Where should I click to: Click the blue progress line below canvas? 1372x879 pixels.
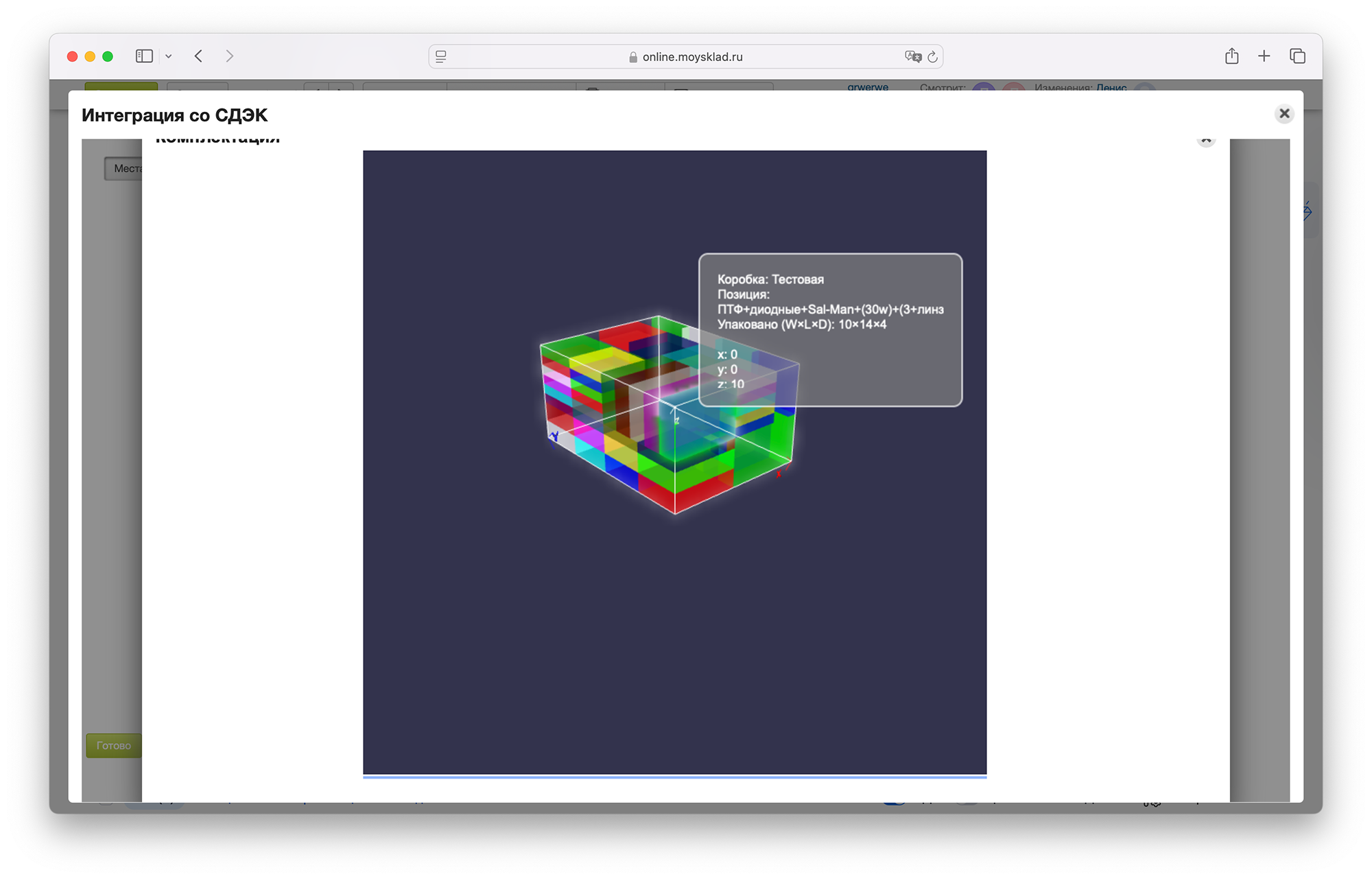674,777
